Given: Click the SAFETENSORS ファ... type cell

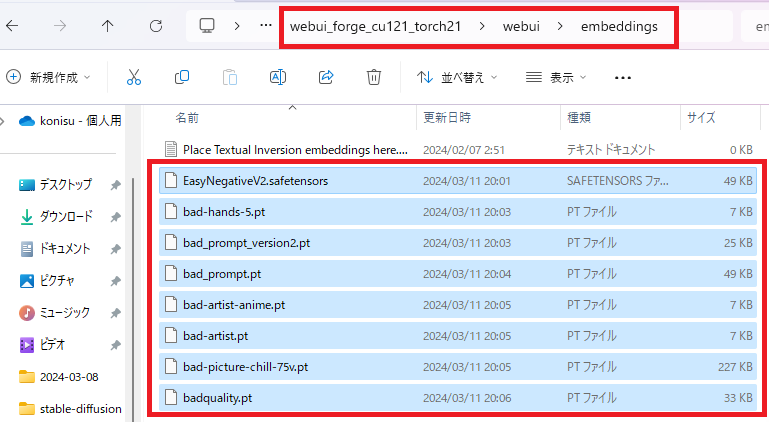Looking at the screenshot, I should coord(617,181).
